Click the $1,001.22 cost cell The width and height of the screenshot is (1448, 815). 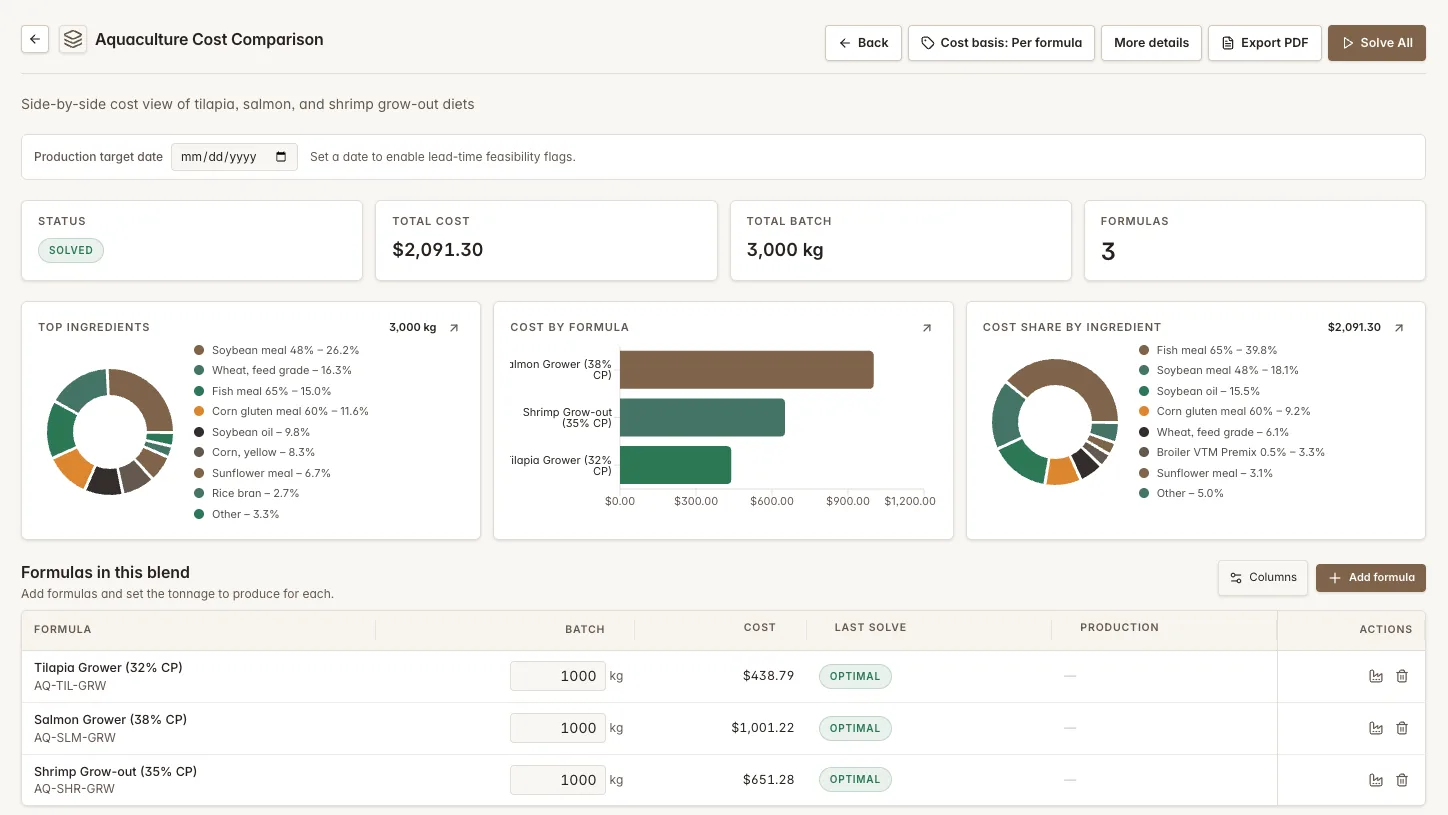point(763,728)
